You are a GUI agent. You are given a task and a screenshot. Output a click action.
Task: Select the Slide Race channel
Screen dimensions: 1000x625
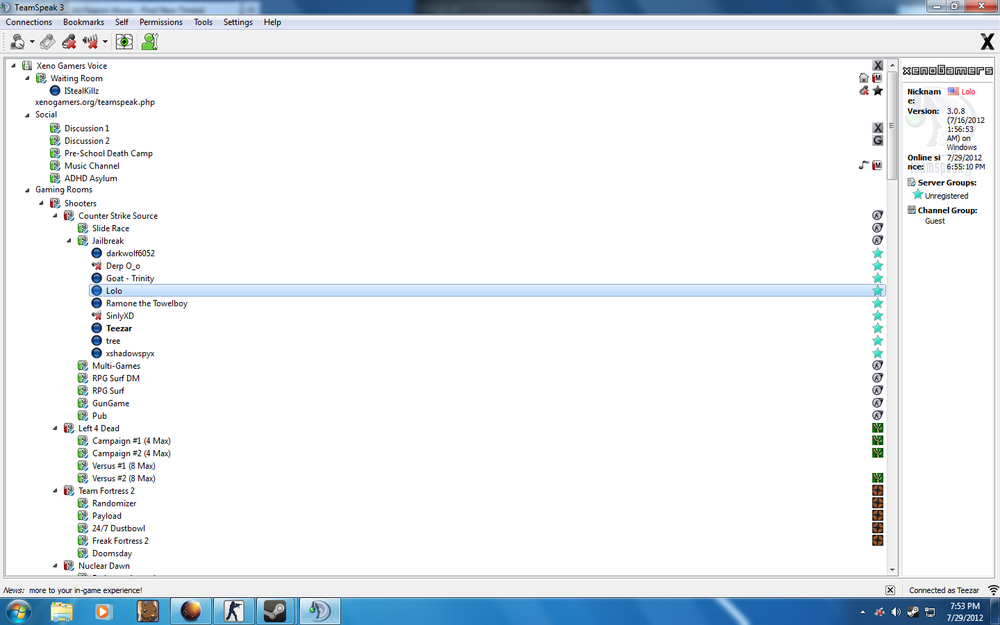110,228
